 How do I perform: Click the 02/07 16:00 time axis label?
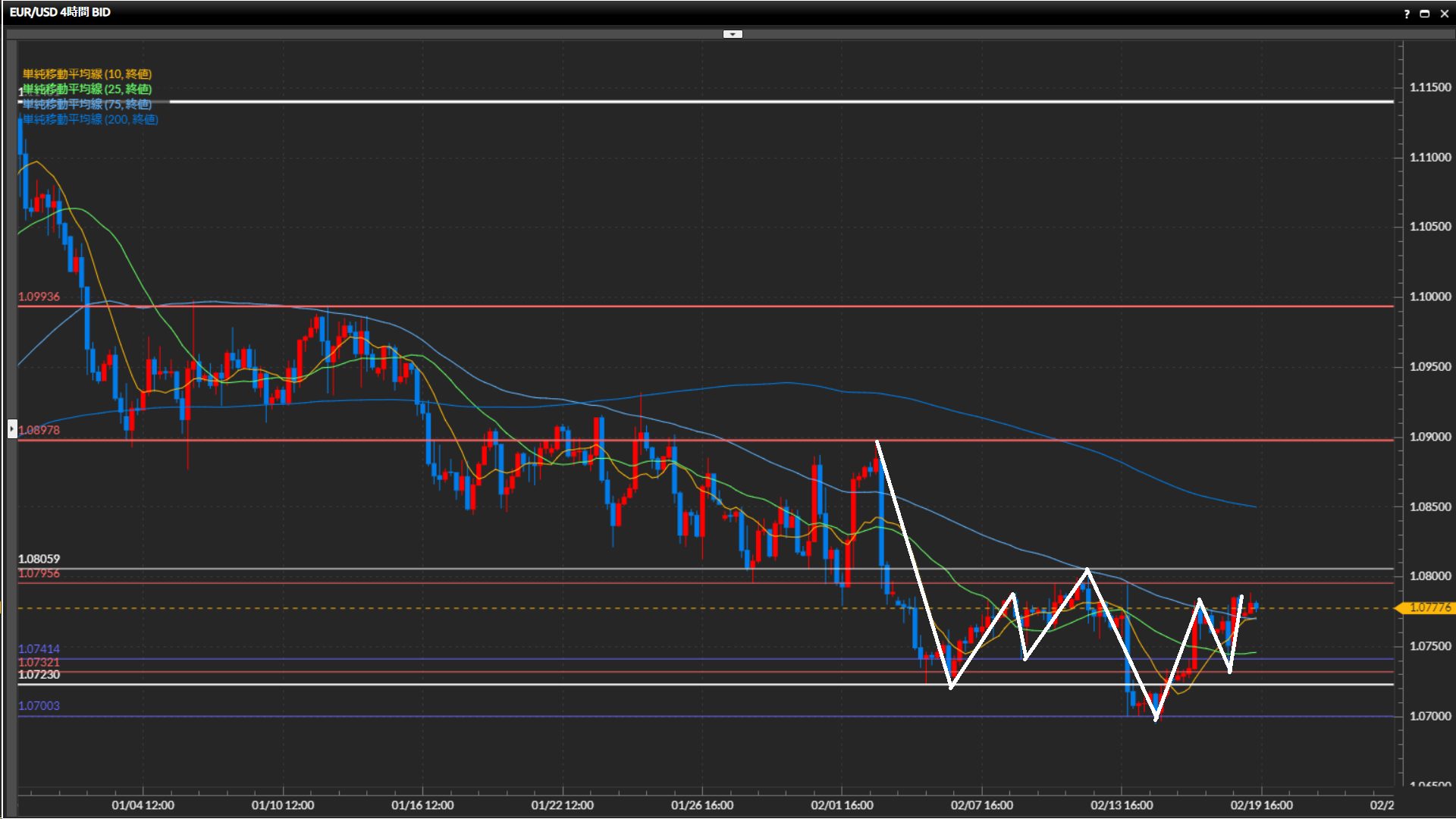click(981, 805)
